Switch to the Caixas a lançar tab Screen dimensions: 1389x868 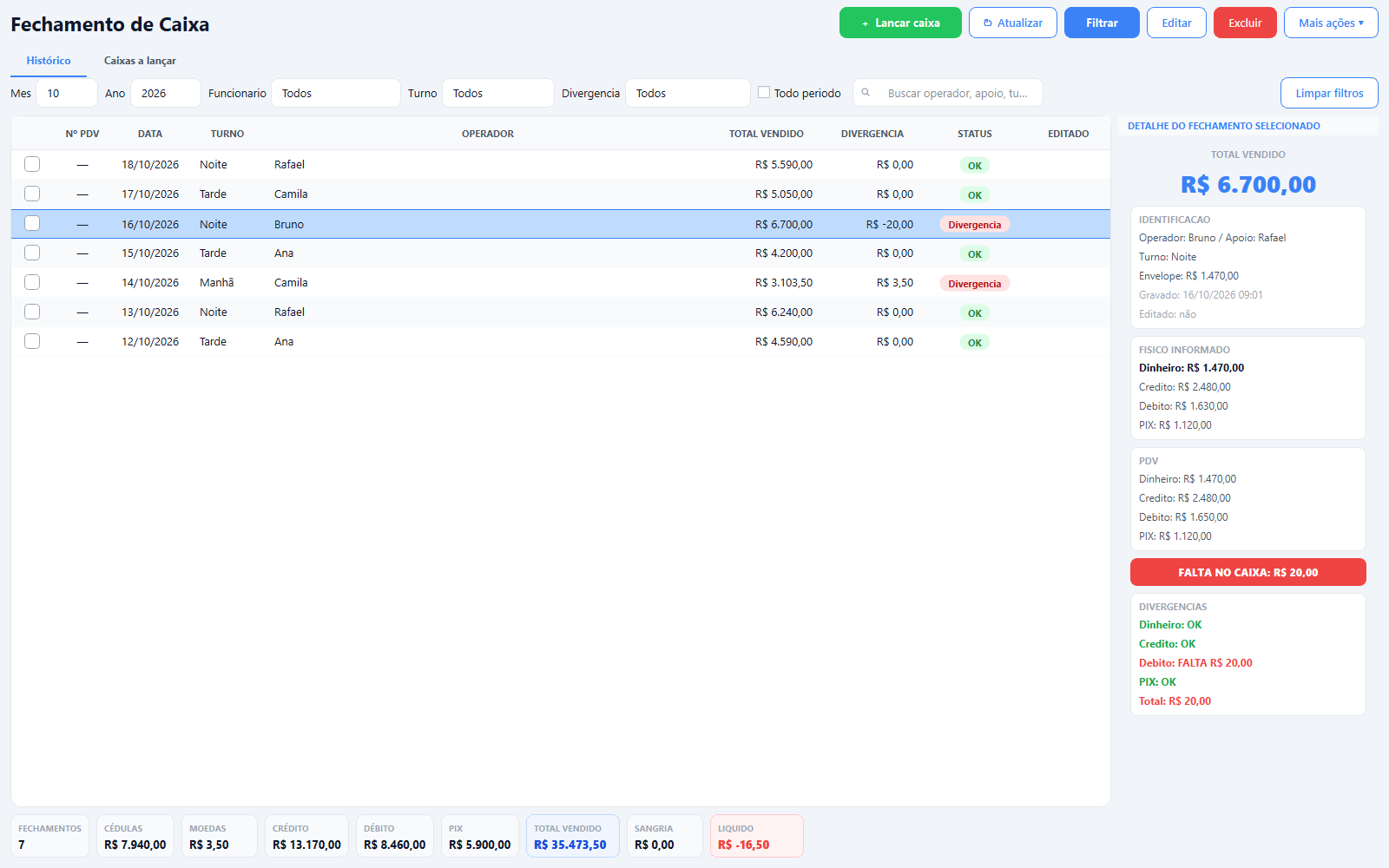tap(140, 61)
